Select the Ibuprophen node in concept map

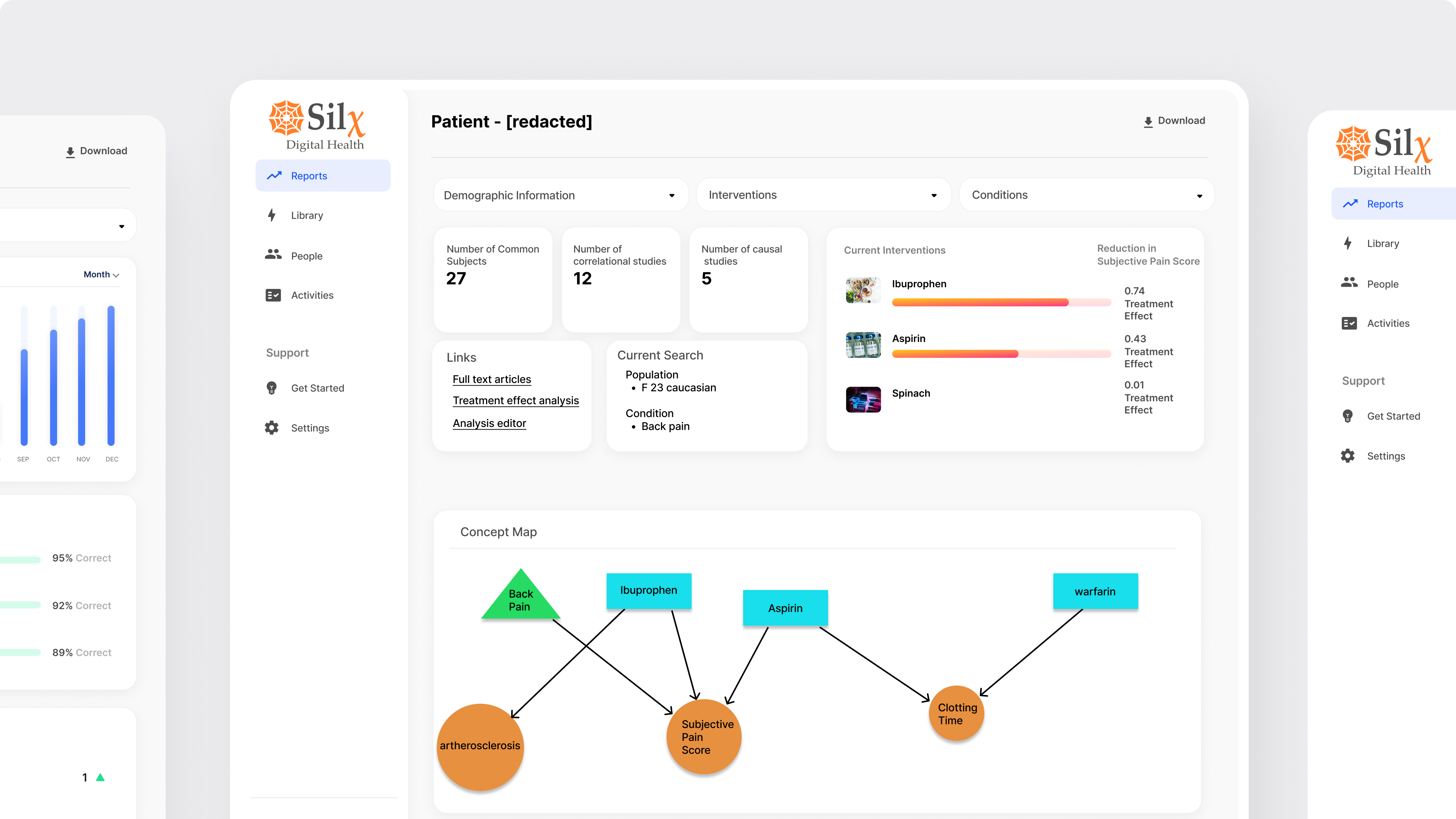coord(649,591)
